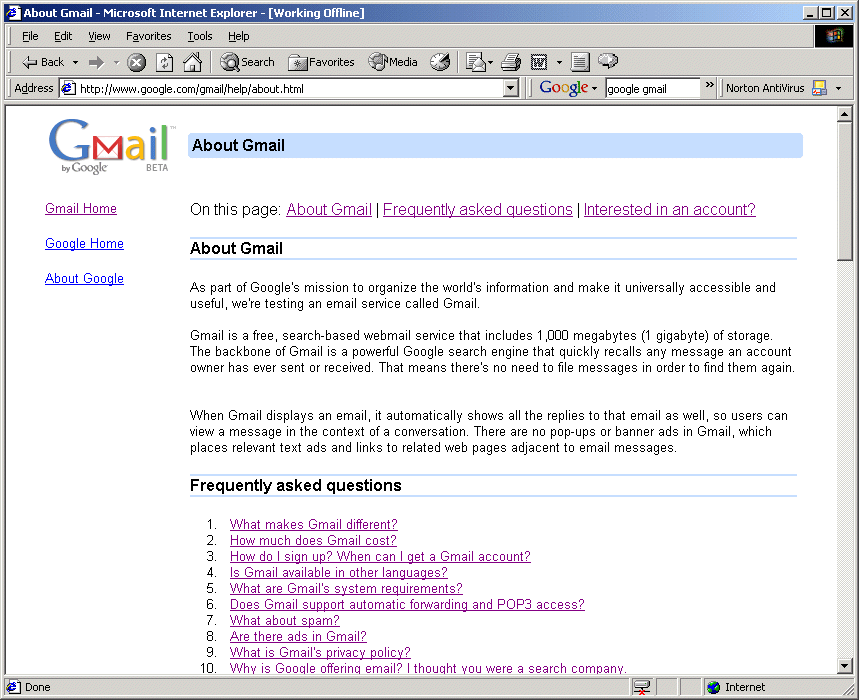Click the address bar URL field
The width and height of the screenshot is (859, 700).
290,88
